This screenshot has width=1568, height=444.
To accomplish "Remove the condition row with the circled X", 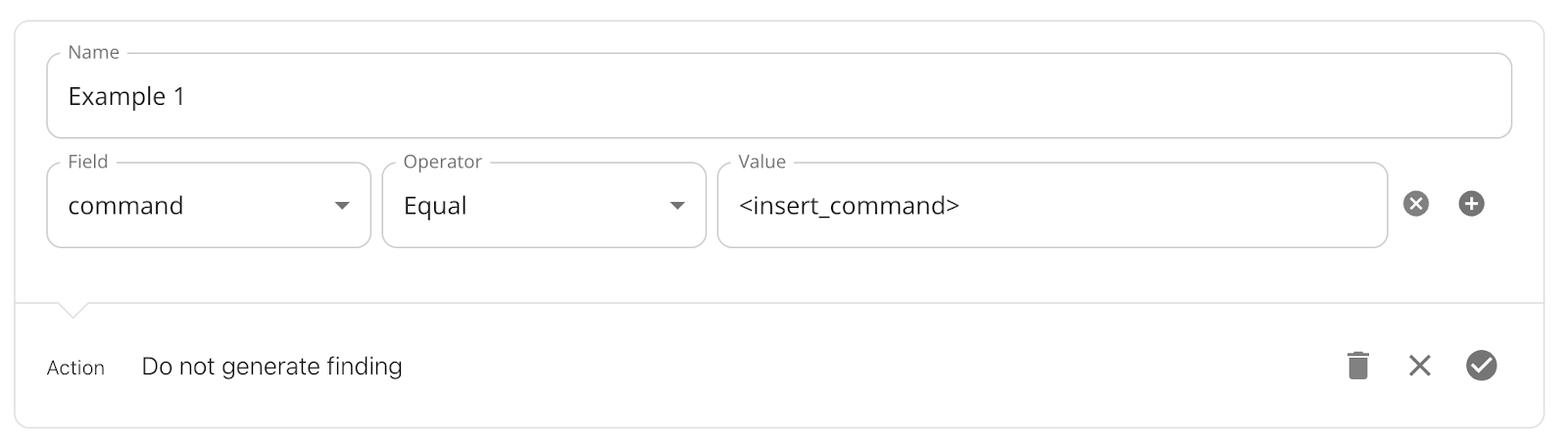I will pyautogui.click(x=1415, y=204).
